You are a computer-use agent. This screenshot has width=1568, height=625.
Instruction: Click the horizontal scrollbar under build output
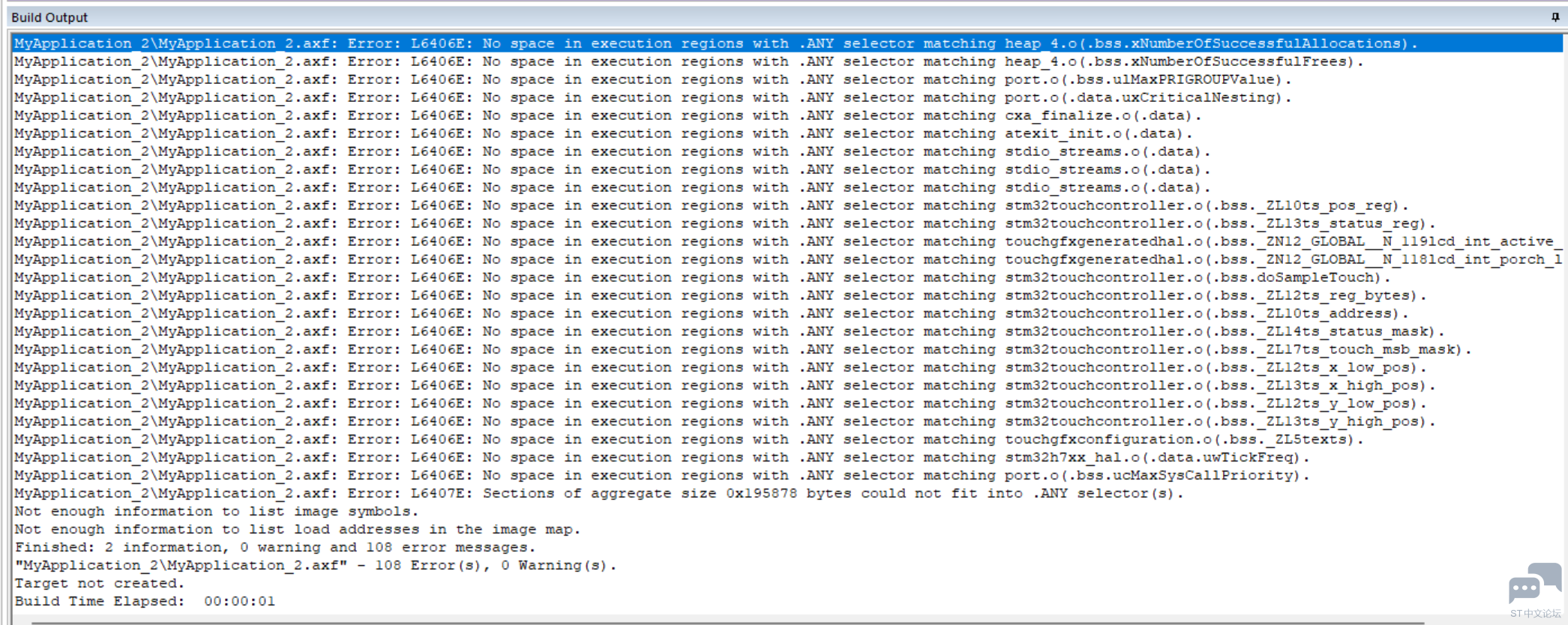point(727,621)
